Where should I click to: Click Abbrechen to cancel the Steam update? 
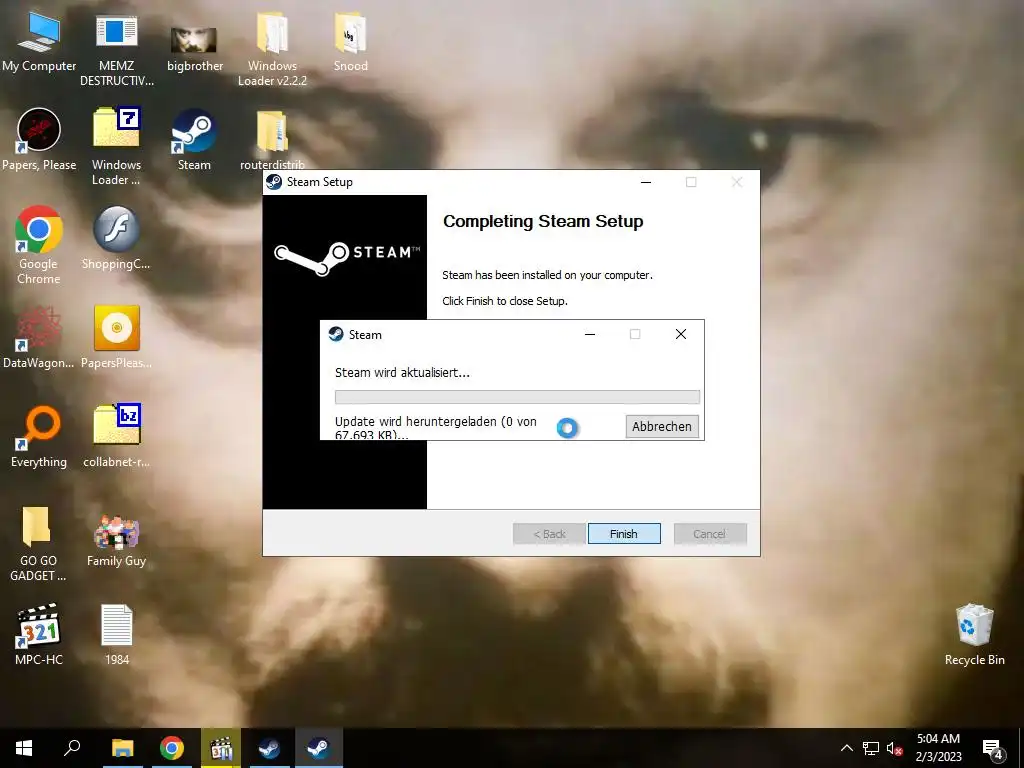(662, 426)
